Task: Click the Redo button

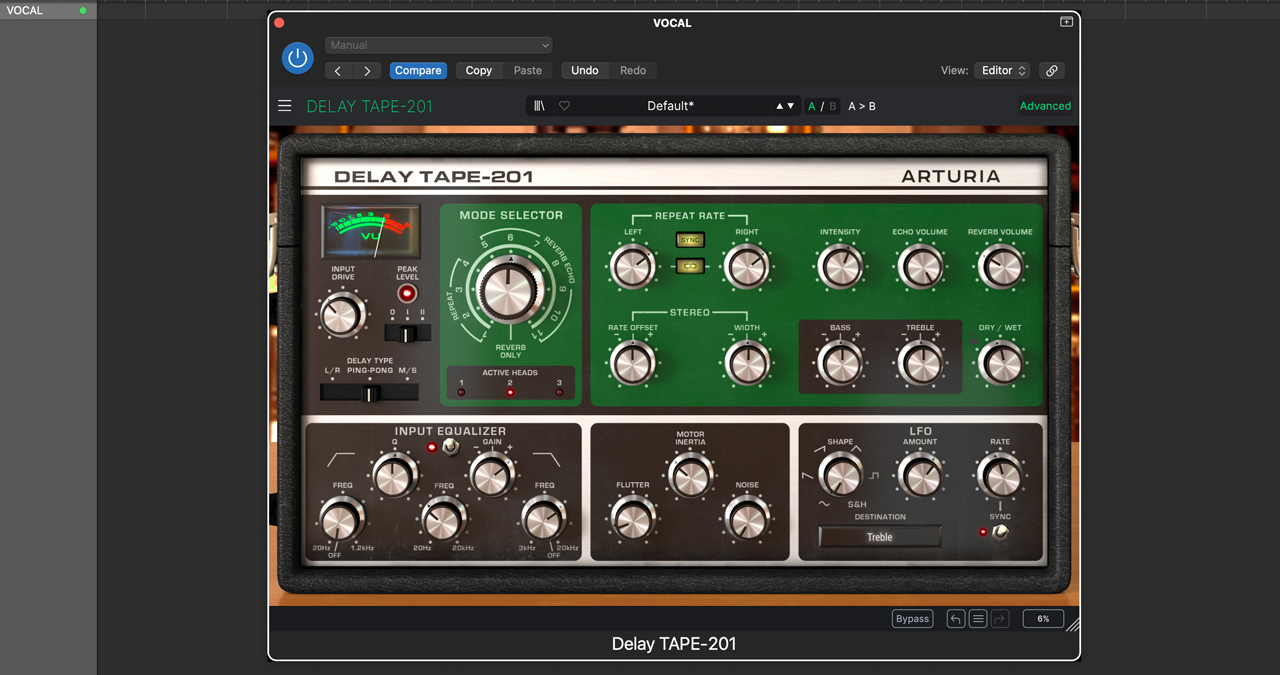Action: click(633, 71)
